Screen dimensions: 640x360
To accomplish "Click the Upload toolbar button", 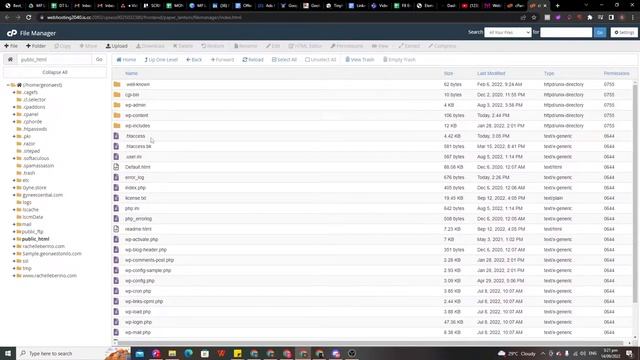I will tap(117, 46).
